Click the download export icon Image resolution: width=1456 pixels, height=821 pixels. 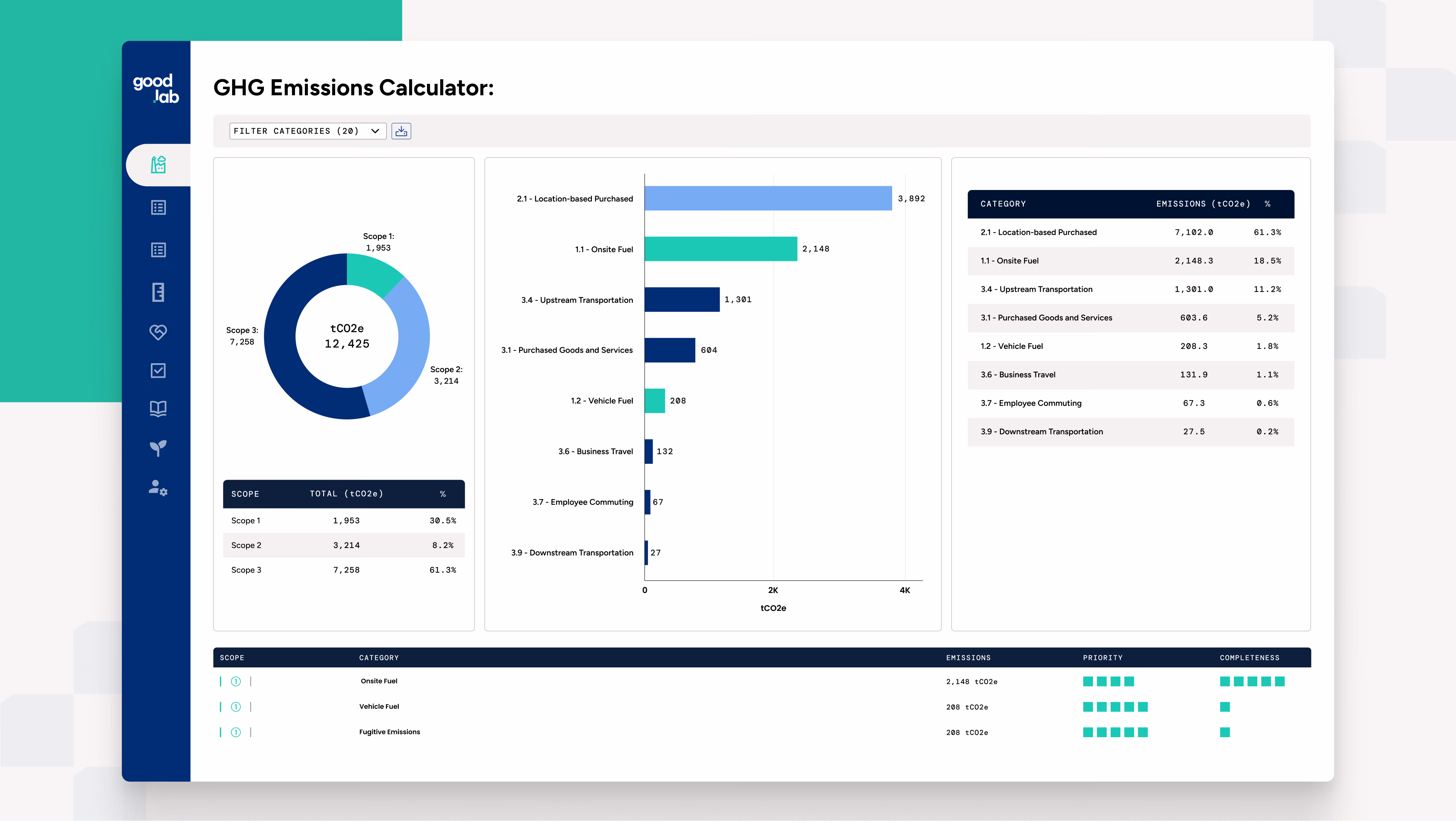coord(401,131)
